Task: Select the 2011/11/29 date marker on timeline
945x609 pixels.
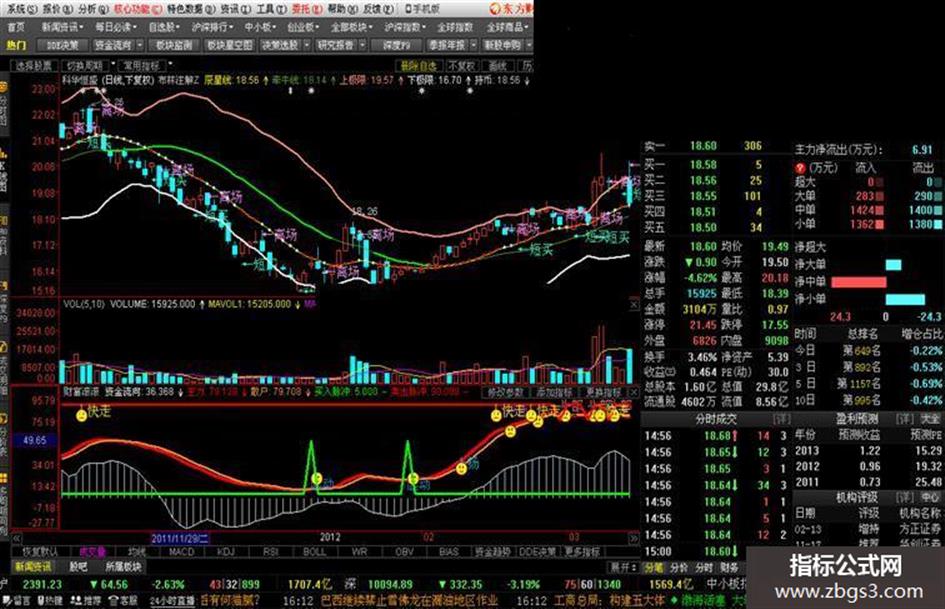Action: [180, 538]
